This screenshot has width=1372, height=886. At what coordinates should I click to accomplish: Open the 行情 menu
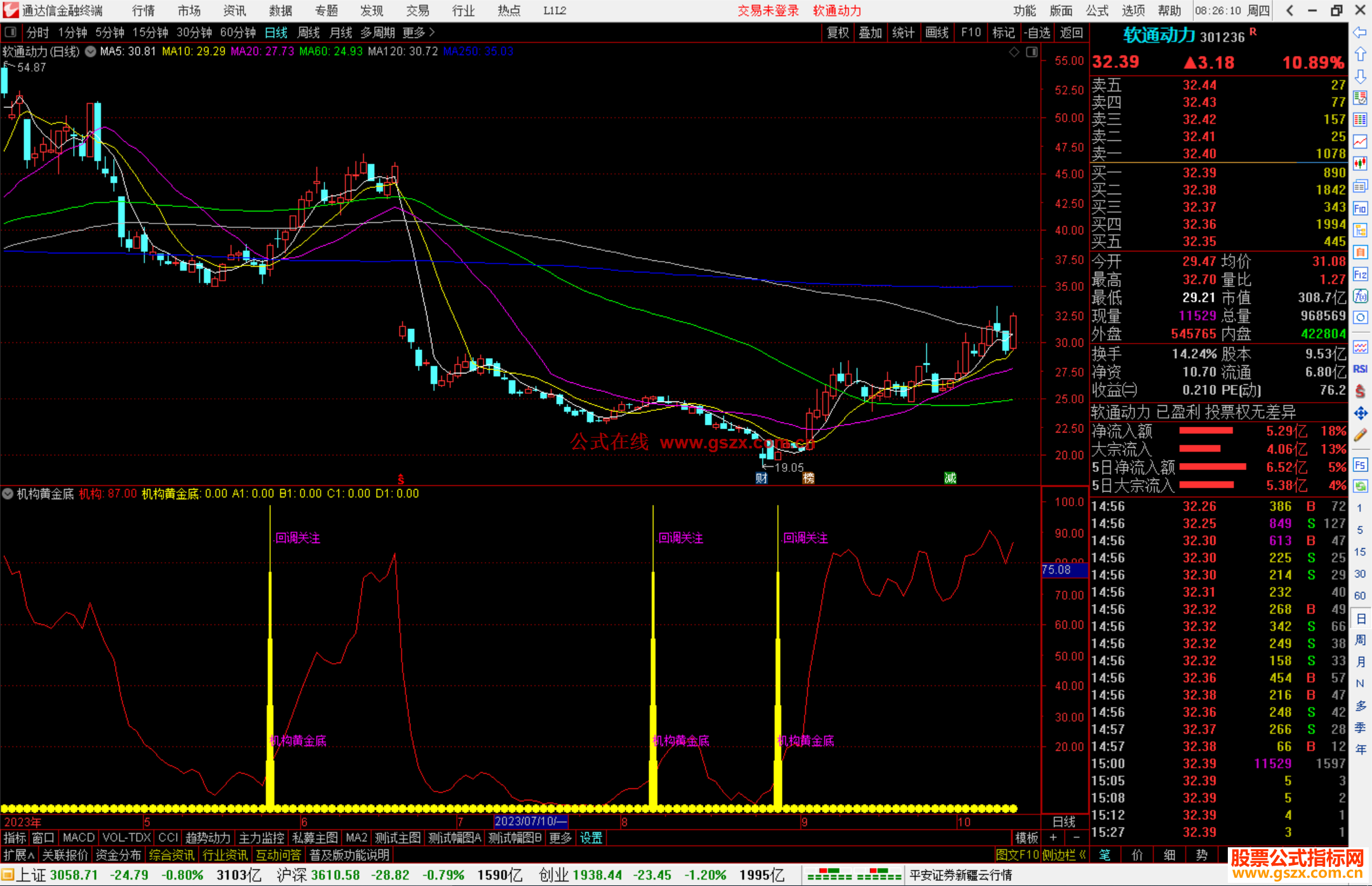[x=144, y=11]
